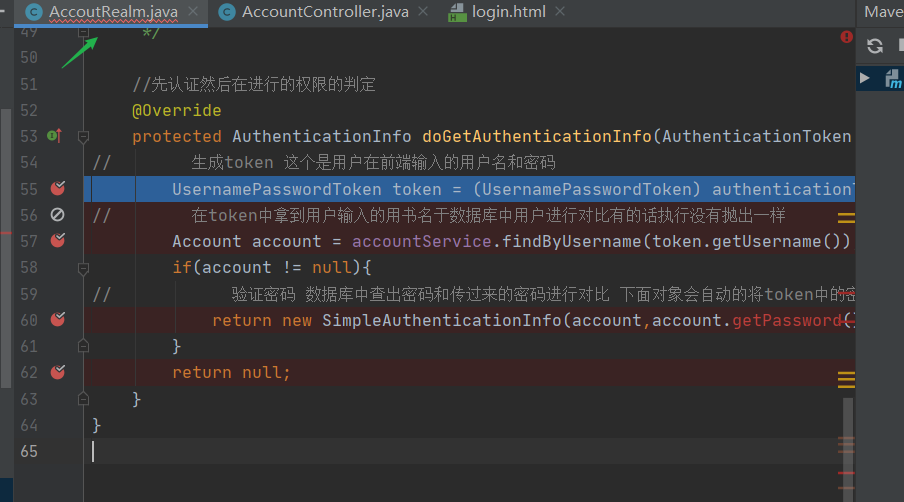
Task: Collapse the if block fold on line 58
Action: click(83, 268)
